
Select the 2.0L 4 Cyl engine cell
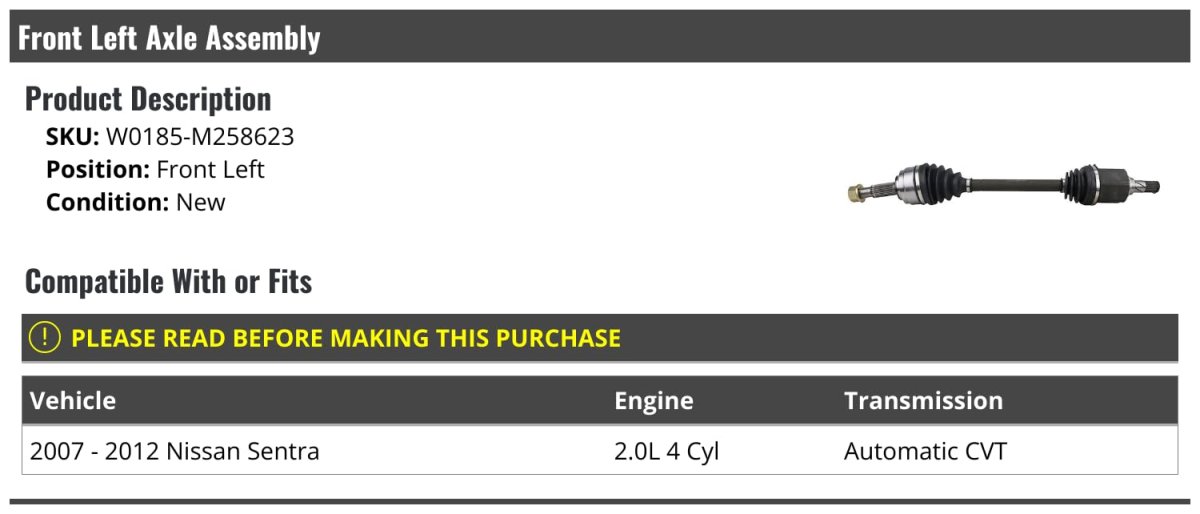coord(666,451)
